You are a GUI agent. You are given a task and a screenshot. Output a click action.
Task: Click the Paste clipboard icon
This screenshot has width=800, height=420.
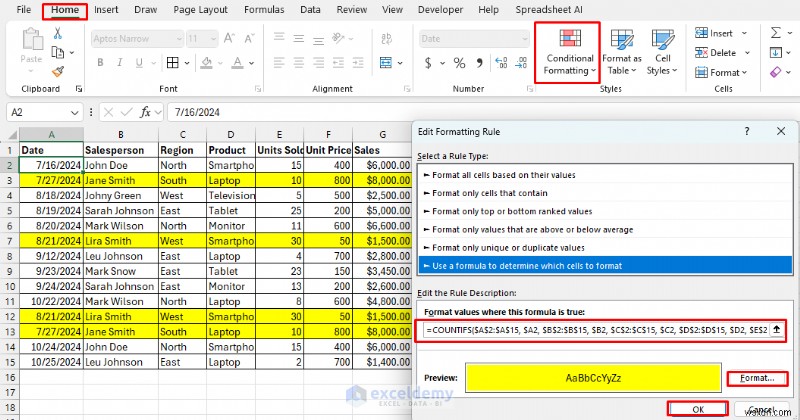point(32,39)
